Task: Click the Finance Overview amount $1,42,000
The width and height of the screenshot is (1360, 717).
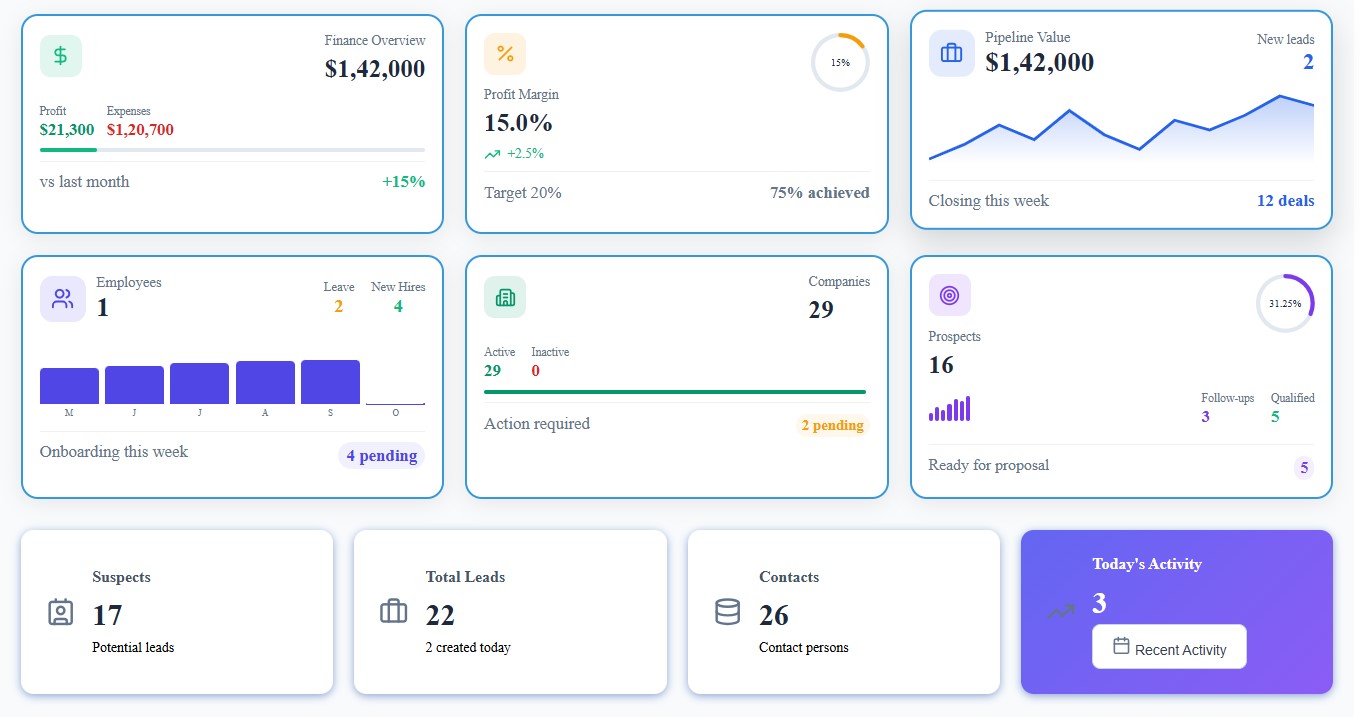Action: coord(375,69)
